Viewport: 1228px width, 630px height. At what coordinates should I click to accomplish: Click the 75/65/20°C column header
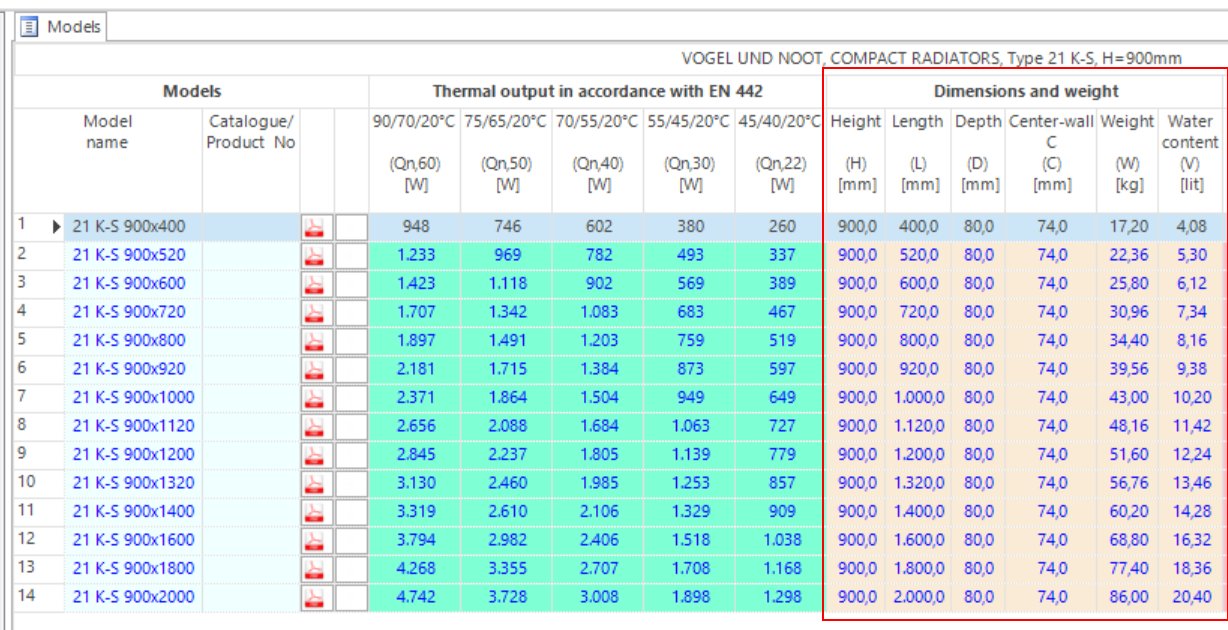(x=506, y=158)
